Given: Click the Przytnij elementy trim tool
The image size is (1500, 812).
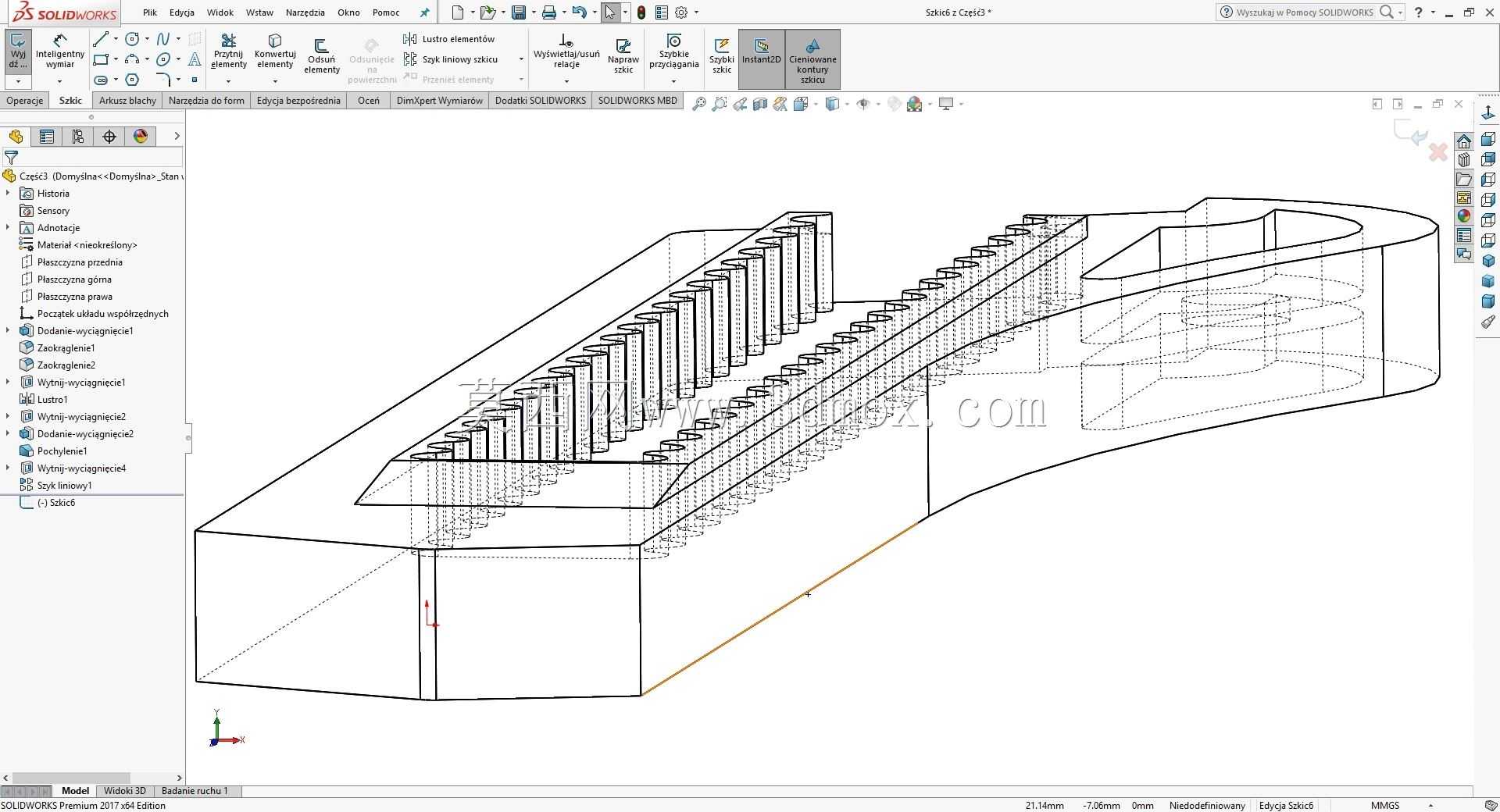Looking at the screenshot, I should pyautogui.click(x=229, y=51).
